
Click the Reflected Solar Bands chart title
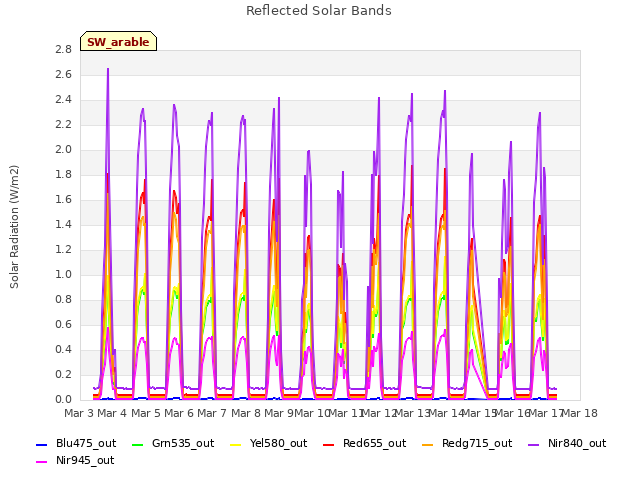point(319,11)
